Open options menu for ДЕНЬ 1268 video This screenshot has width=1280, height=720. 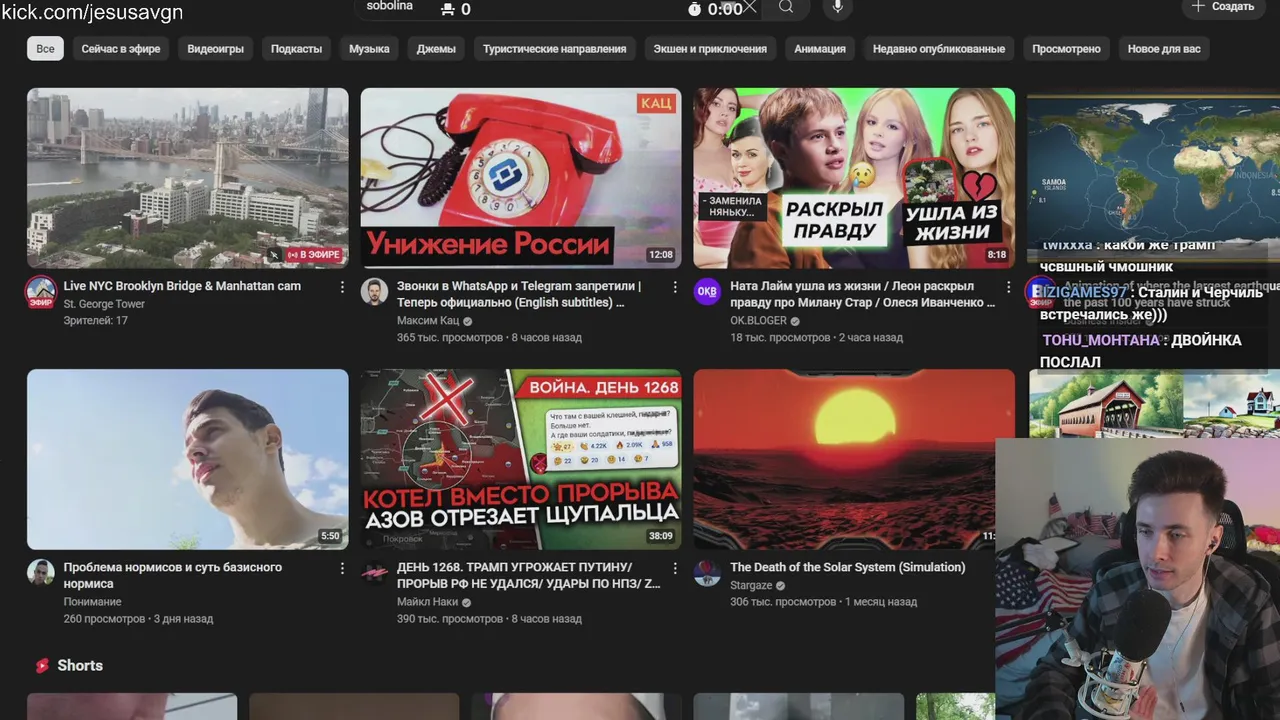coord(675,568)
